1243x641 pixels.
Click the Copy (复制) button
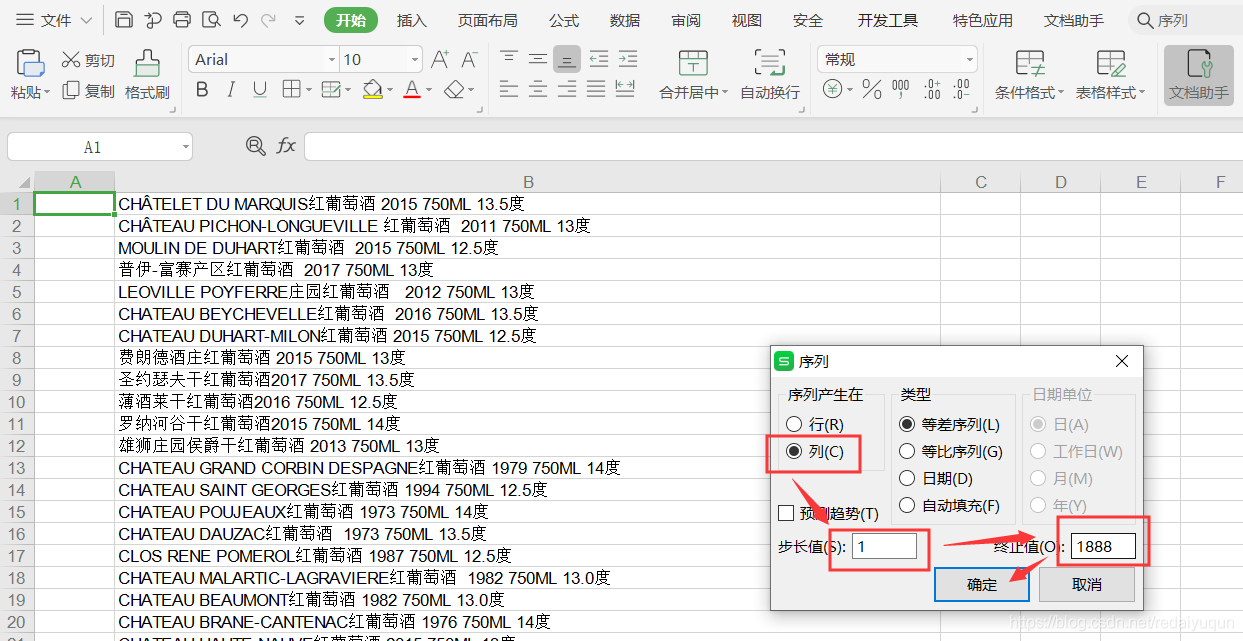click(88, 91)
